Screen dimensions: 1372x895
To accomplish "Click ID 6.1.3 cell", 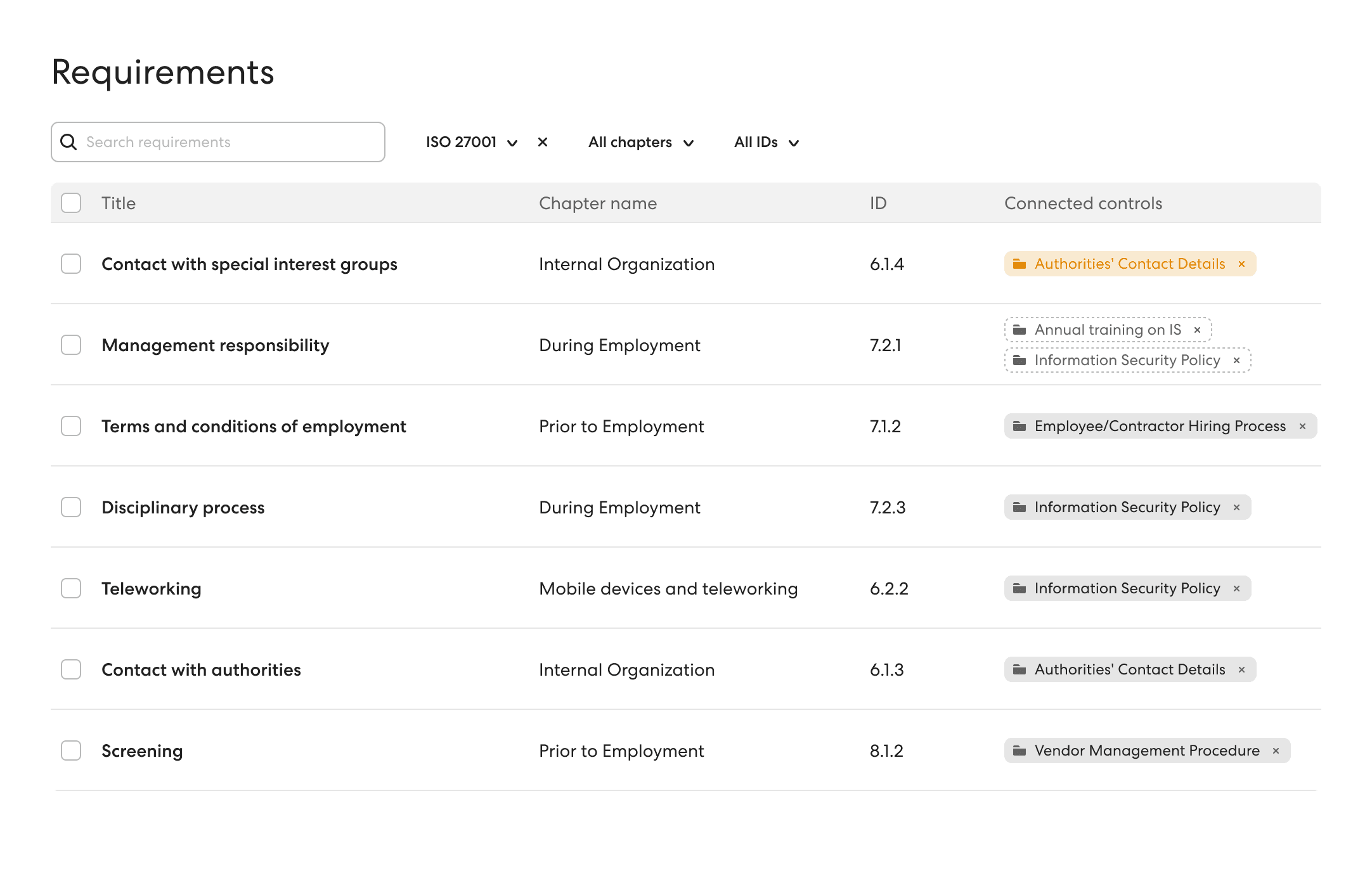I will [x=886, y=669].
